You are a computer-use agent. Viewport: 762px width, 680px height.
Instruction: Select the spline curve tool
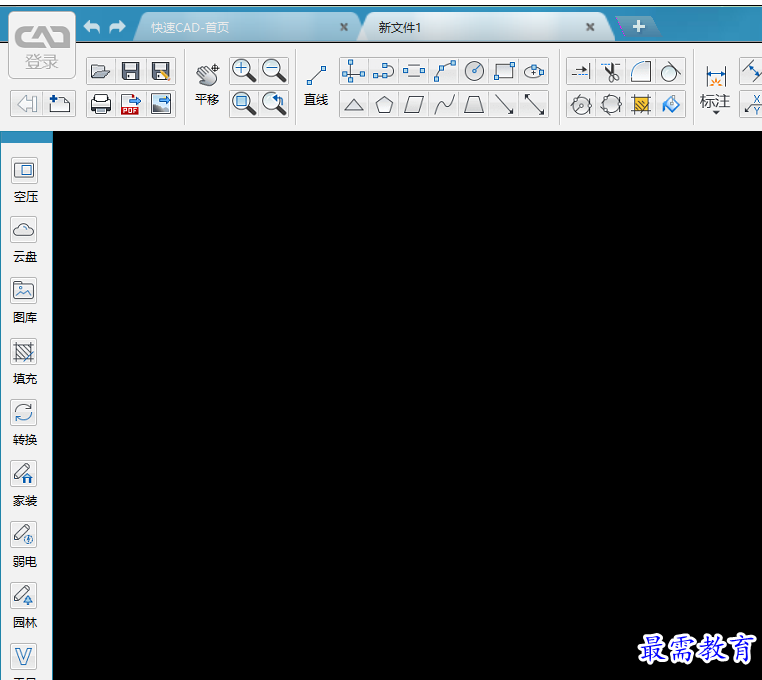444,104
